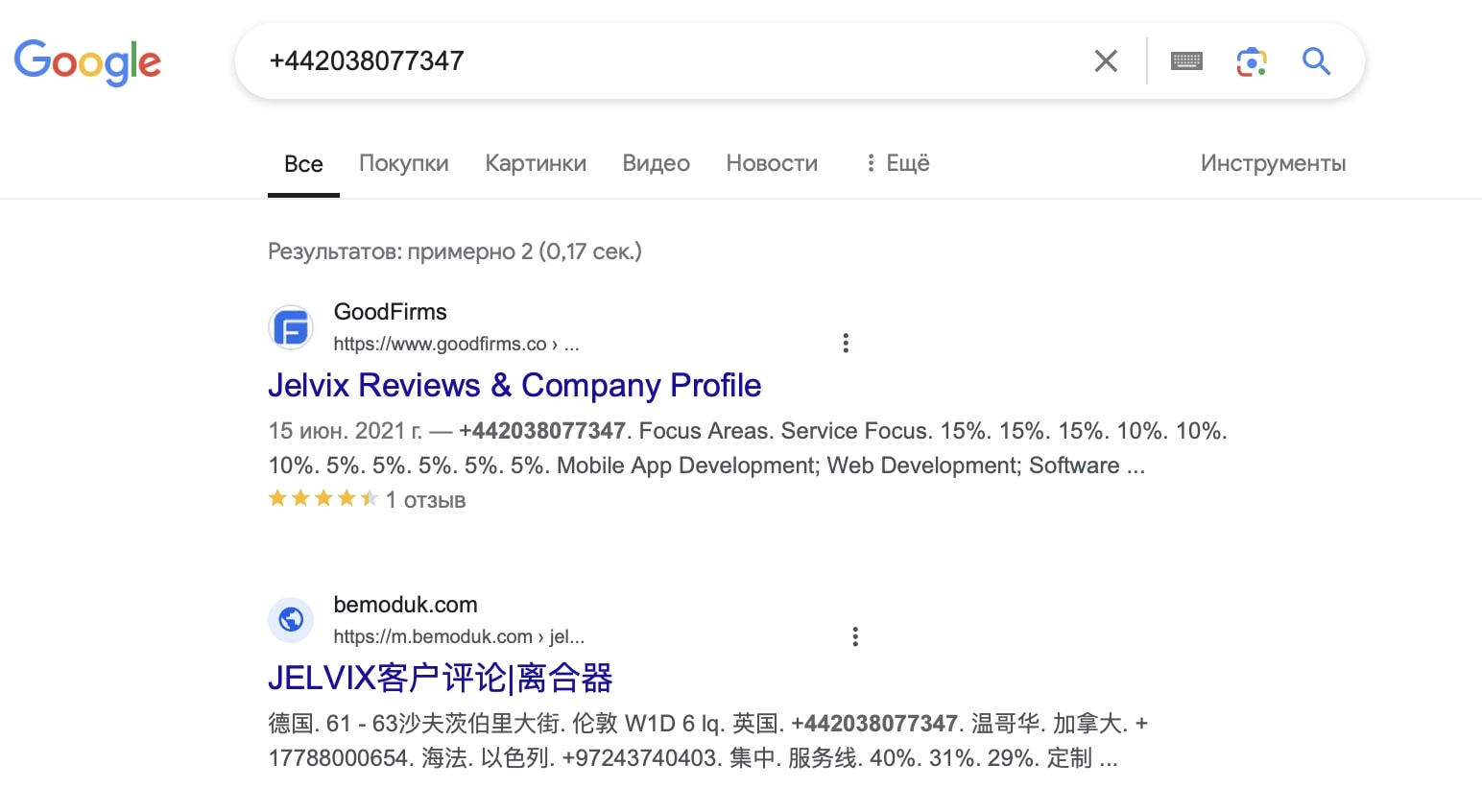Expand the Ещё menu
Viewport: 1482px width, 812px height.
click(897, 163)
